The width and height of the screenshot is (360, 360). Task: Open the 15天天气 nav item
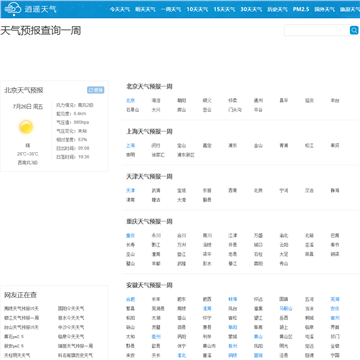(x=224, y=9)
